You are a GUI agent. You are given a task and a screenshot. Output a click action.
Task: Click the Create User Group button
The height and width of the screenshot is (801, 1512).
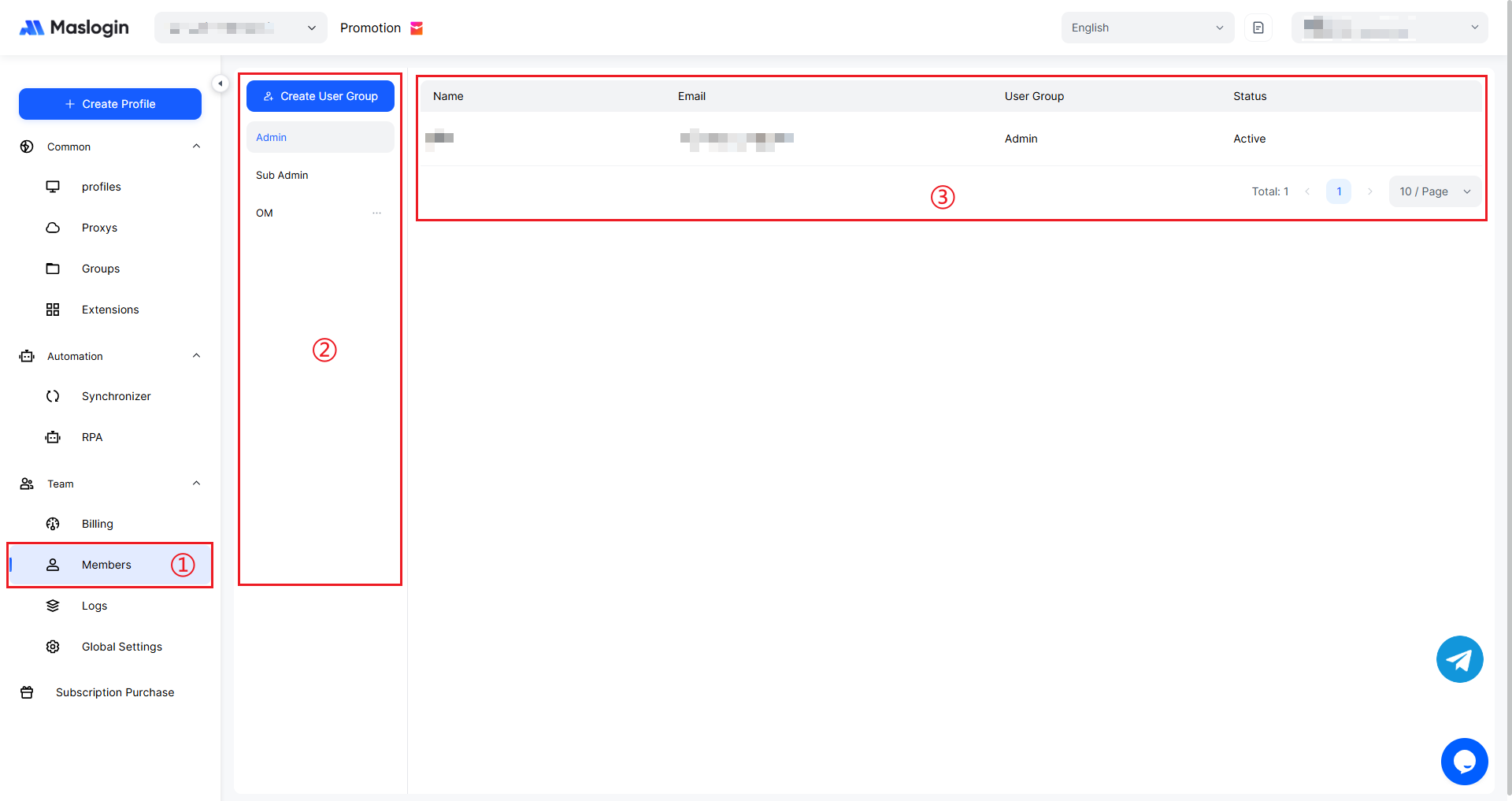coord(321,96)
